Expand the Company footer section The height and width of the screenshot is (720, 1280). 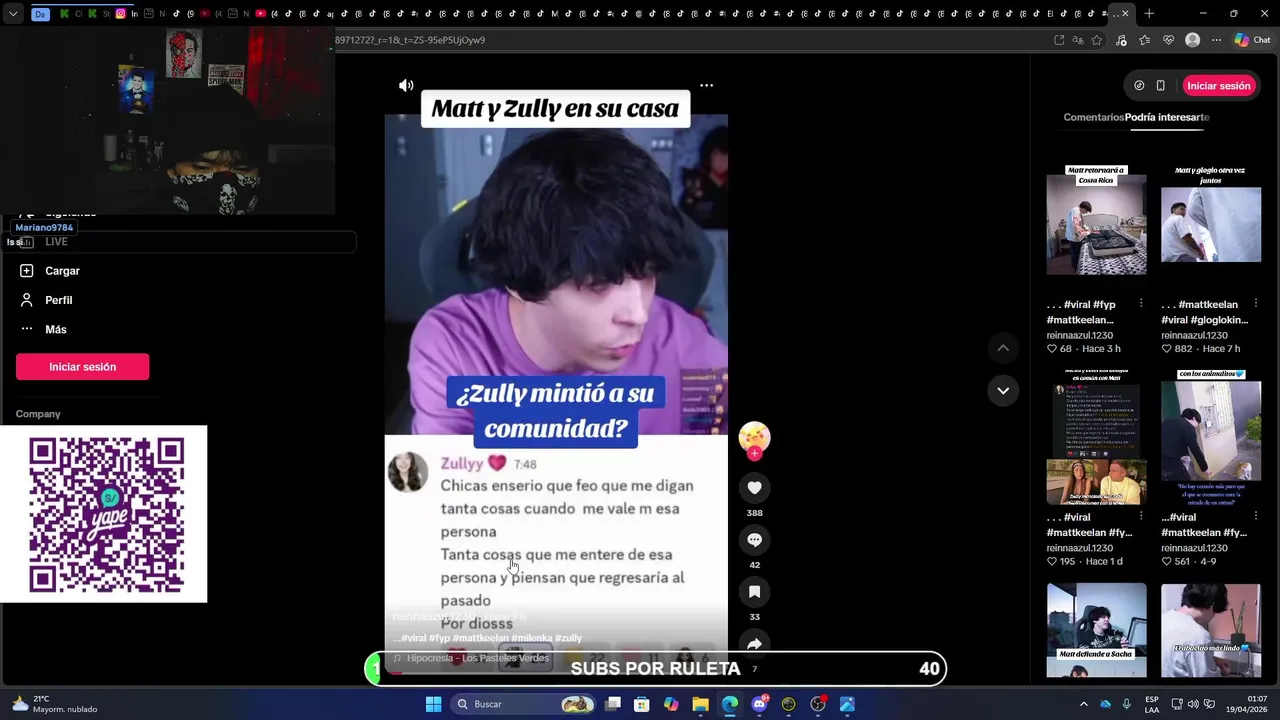pyautogui.click(x=38, y=414)
